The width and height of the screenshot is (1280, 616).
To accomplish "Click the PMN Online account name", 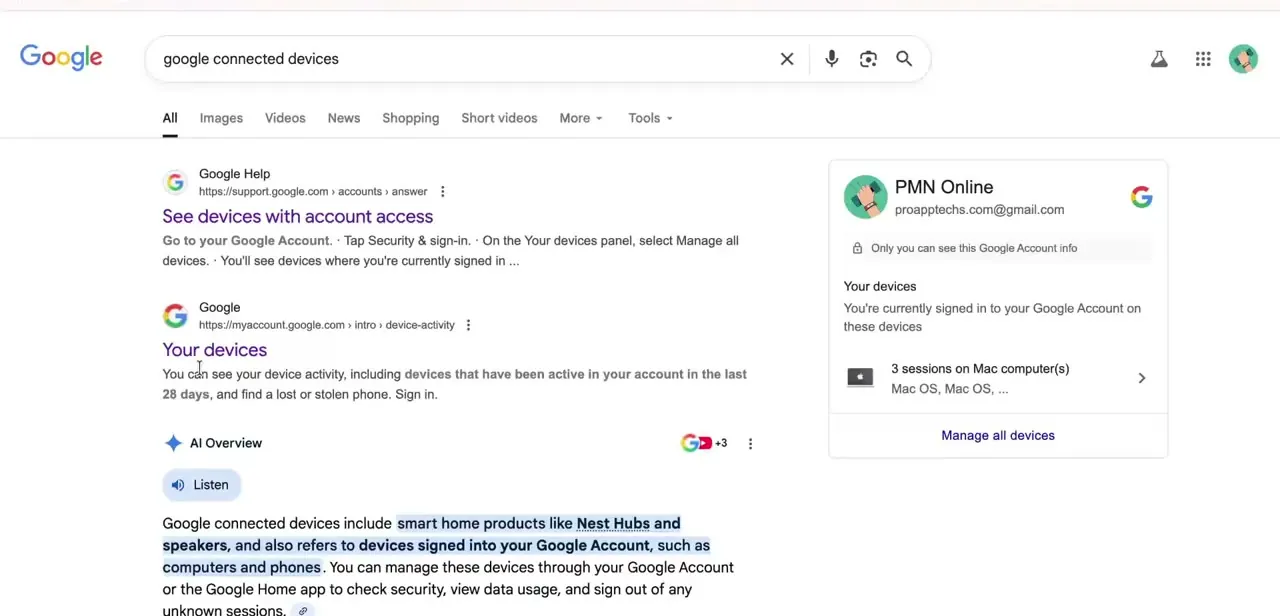I will (944, 187).
